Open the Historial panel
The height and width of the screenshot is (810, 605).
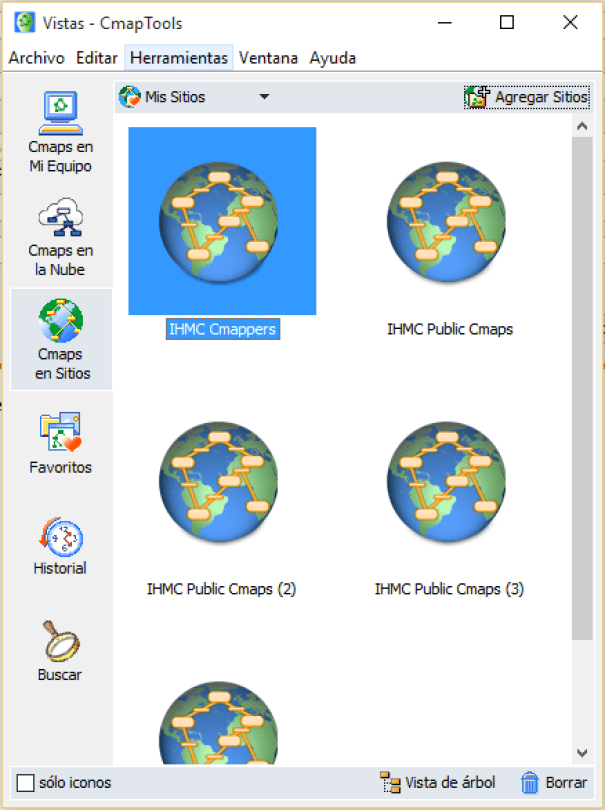pos(60,545)
